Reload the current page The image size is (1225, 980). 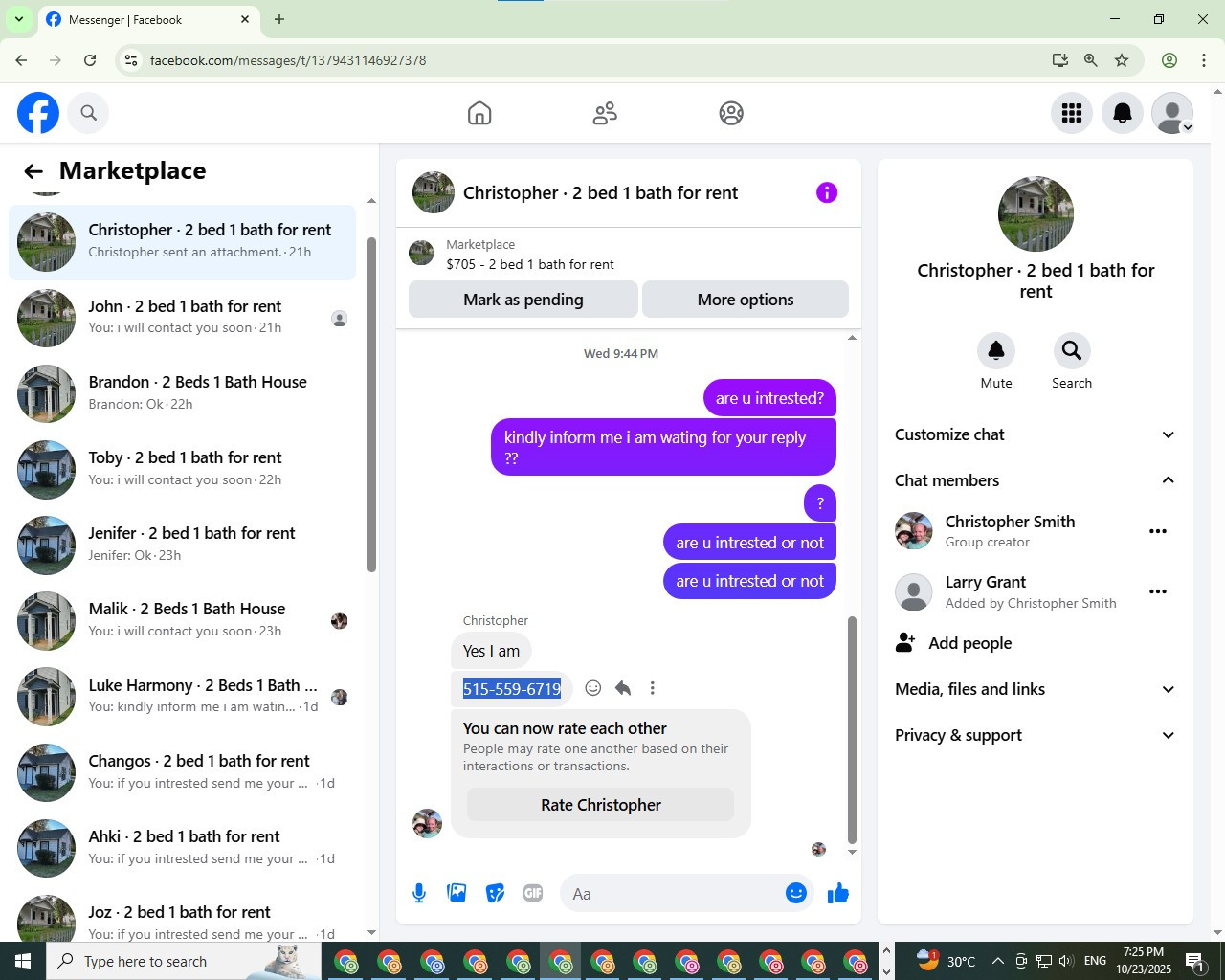pyautogui.click(x=90, y=60)
